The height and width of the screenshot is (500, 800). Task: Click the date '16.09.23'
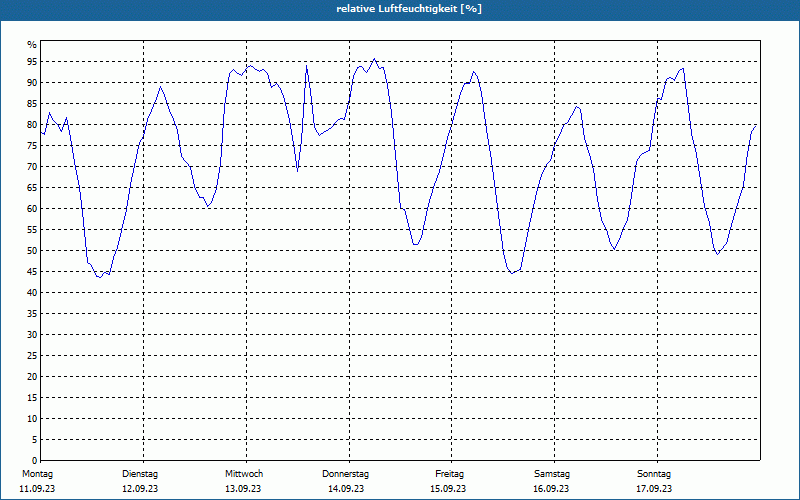[x=551, y=489]
